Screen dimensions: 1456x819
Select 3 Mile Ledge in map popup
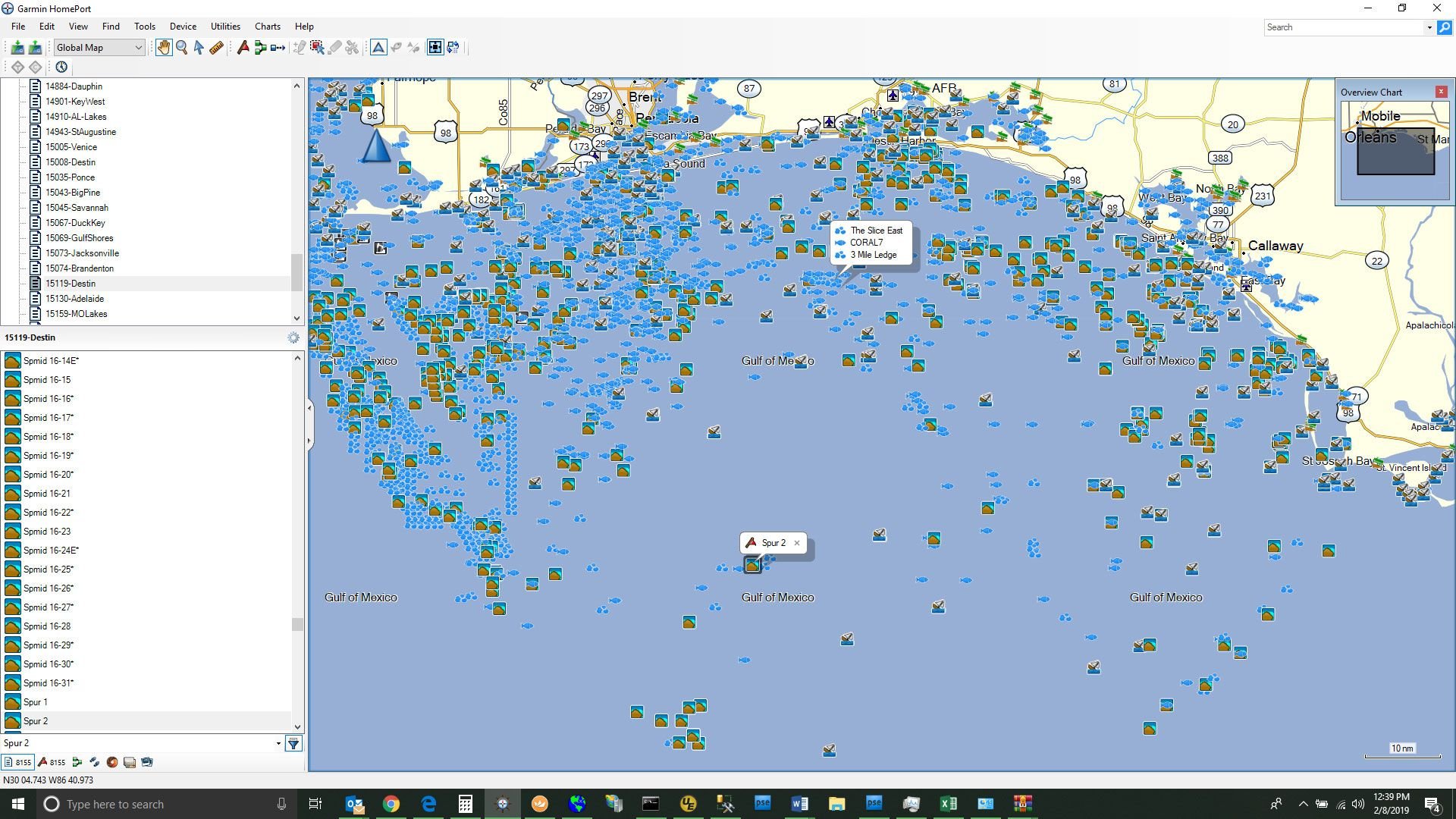click(x=873, y=255)
